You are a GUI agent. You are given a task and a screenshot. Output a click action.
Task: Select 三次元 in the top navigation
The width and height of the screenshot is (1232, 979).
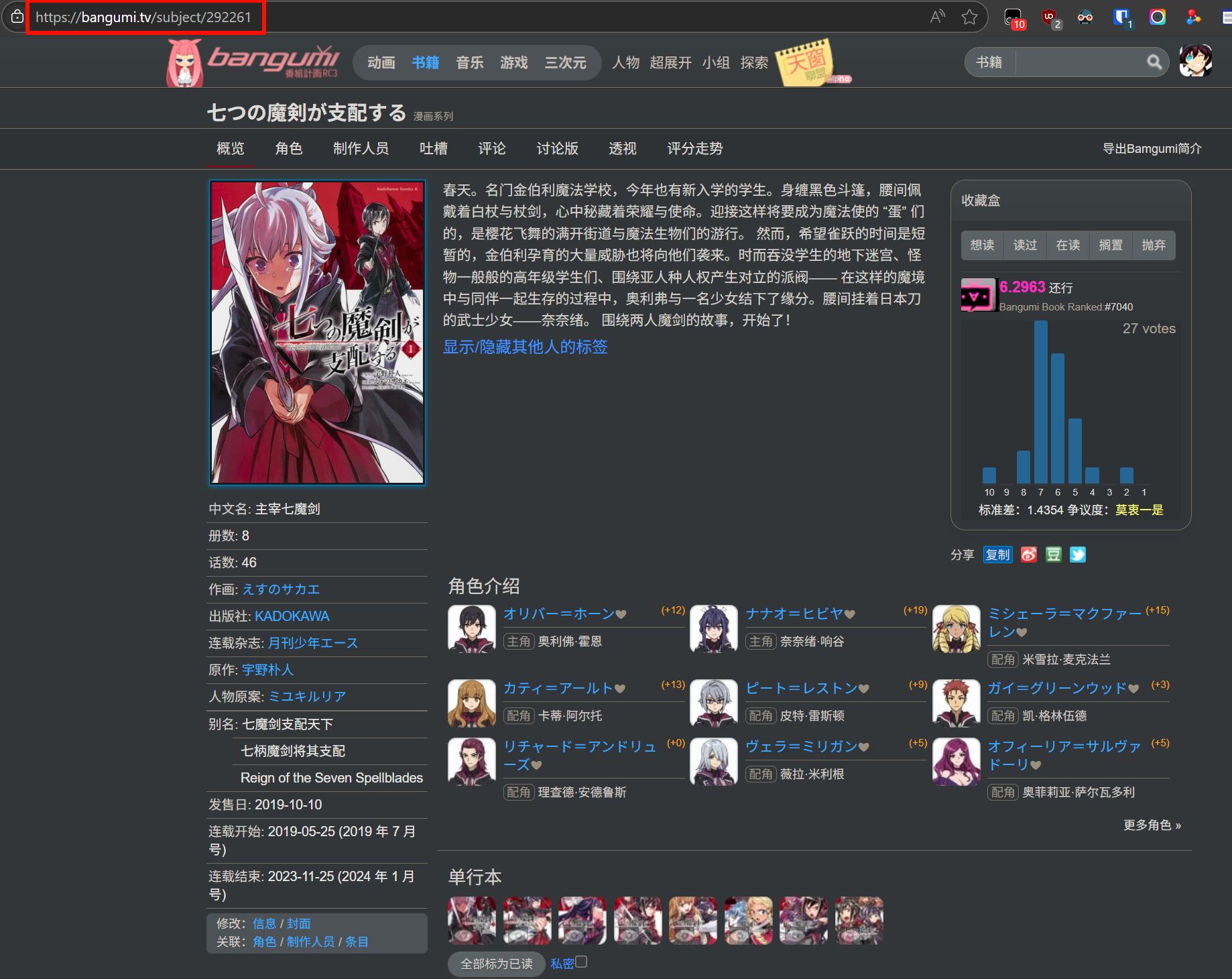click(x=566, y=62)
